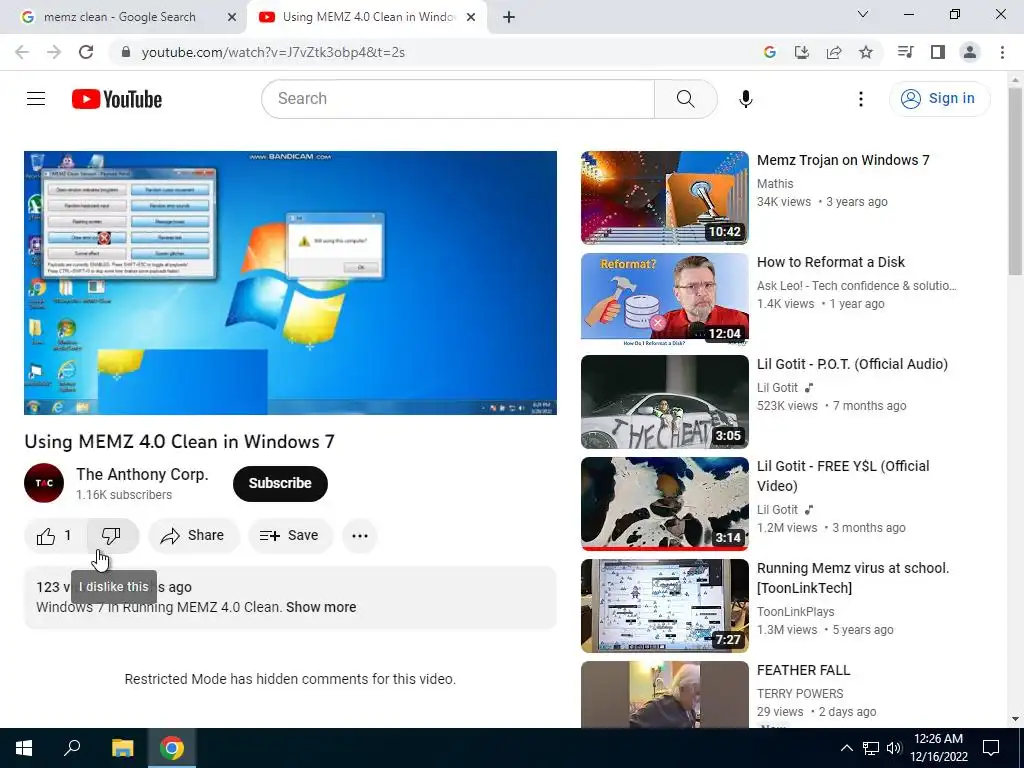Click the dislike thumbs-down button
This screenshot has width=1024, height=768.
click(112, 536)
